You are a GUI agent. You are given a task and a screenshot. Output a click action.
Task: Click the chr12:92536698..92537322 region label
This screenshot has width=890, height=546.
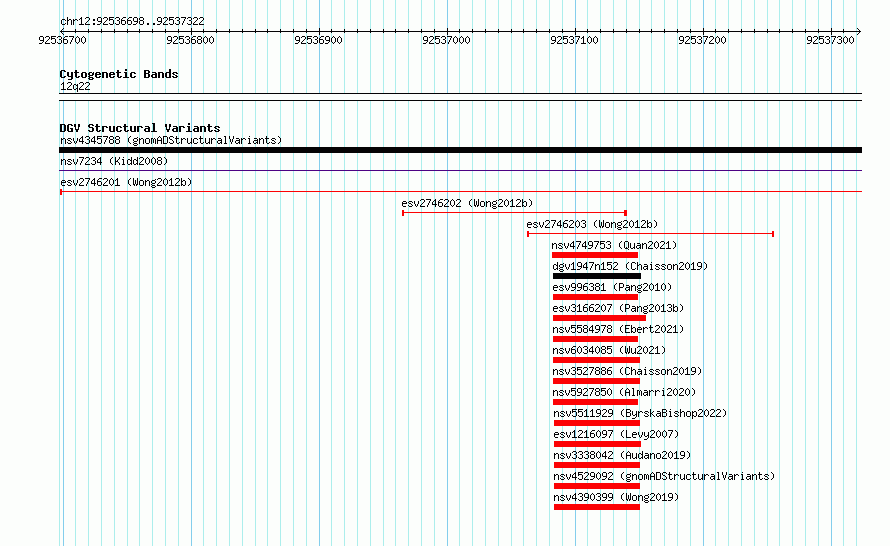pyautogui.click(x=132, y=21)
